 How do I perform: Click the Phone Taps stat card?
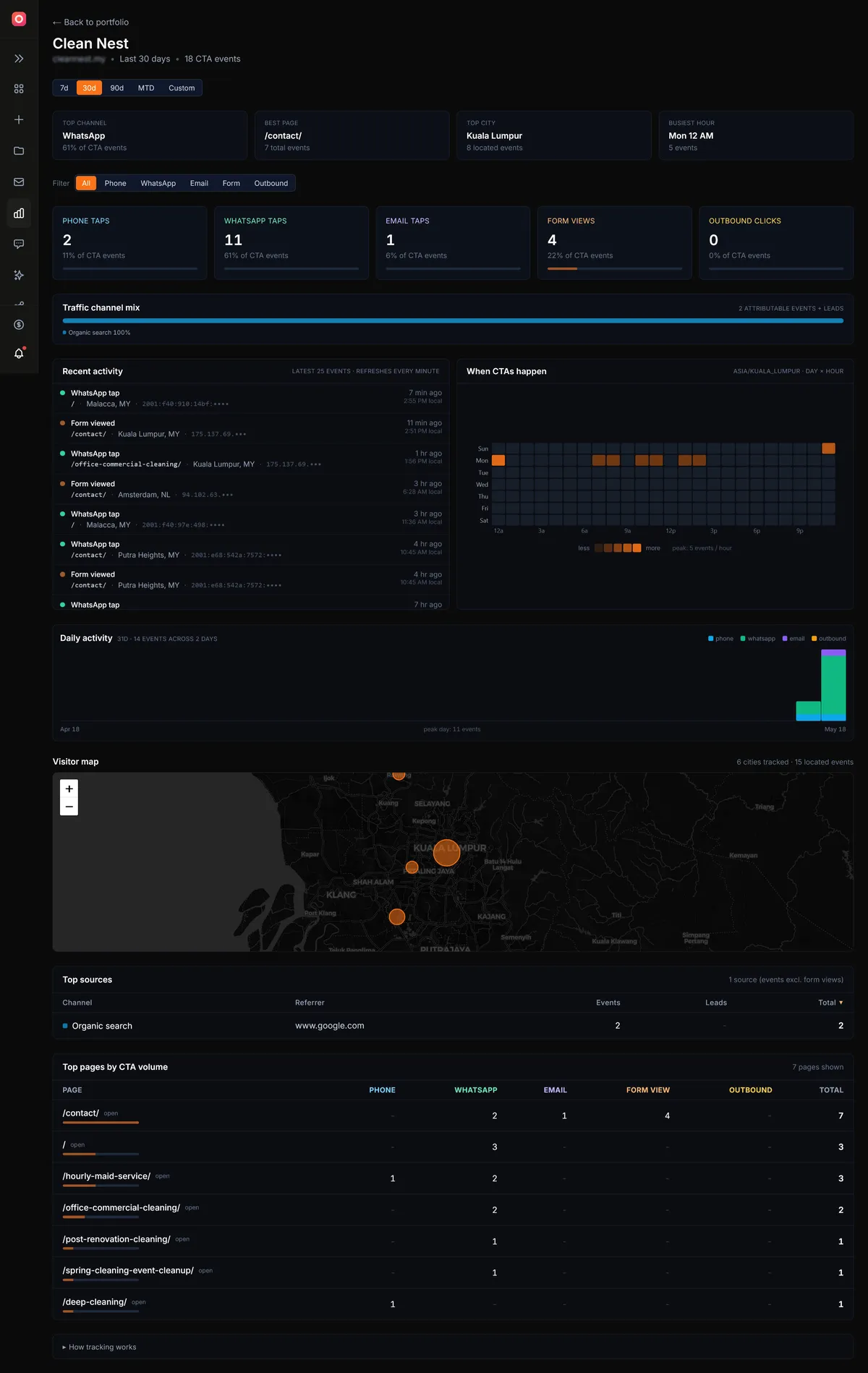coord(130,243)
